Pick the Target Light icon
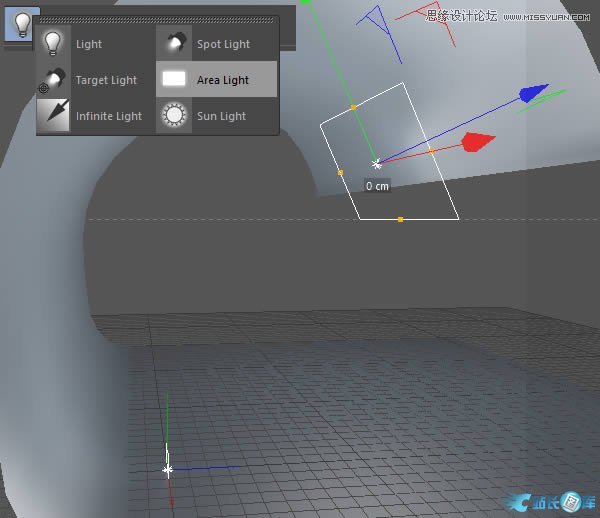 [52, 80]
